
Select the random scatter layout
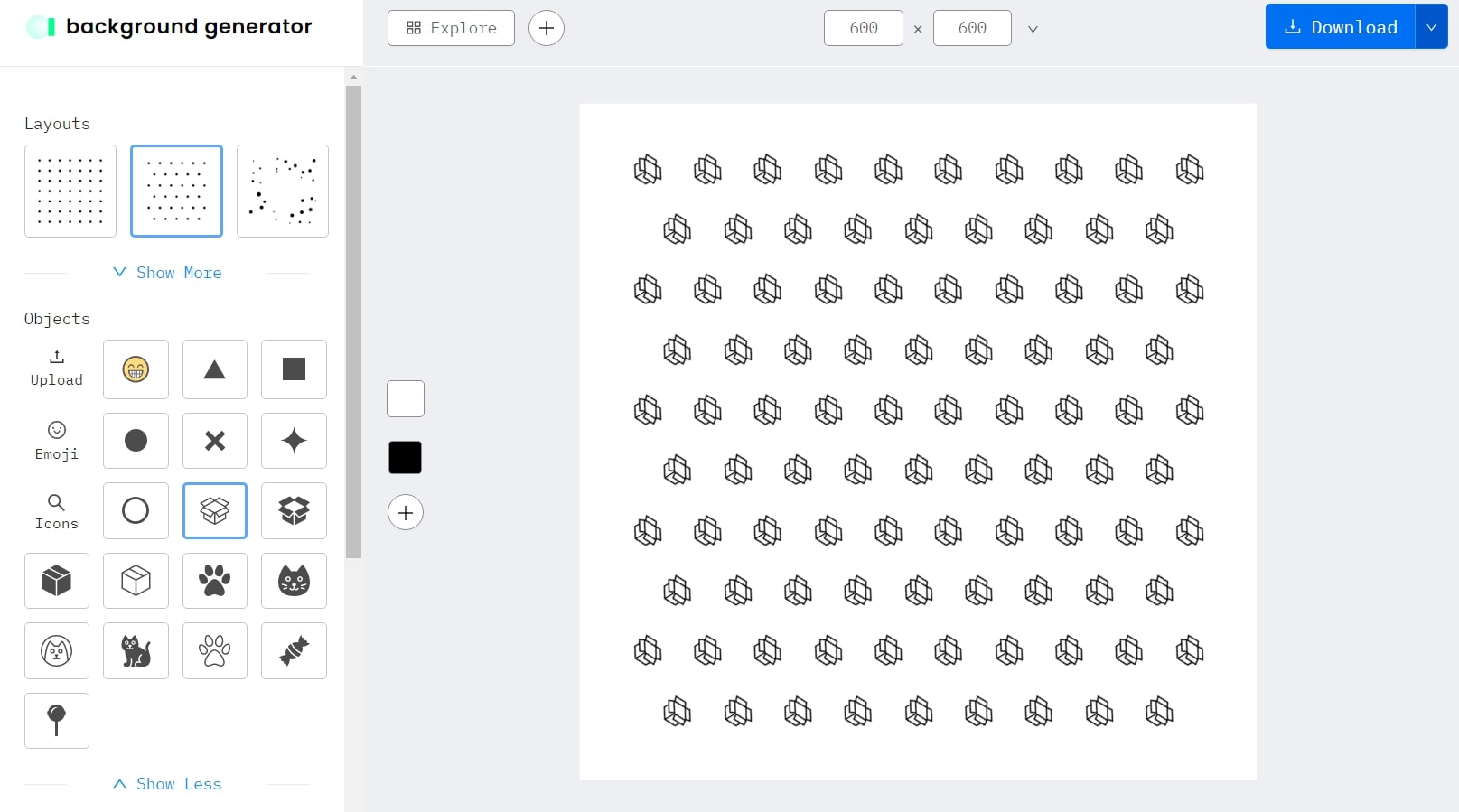283,191
